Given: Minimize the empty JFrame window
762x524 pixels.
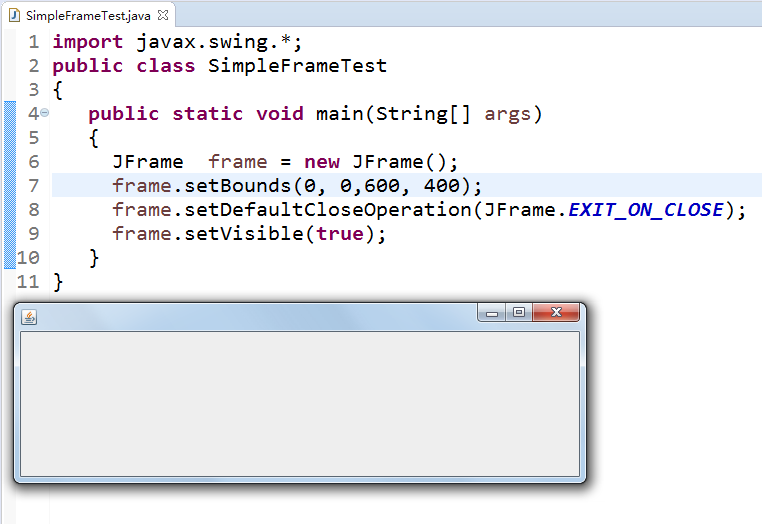Looking at the screenshot, I should pyautogui.click(x=492, y=313).
